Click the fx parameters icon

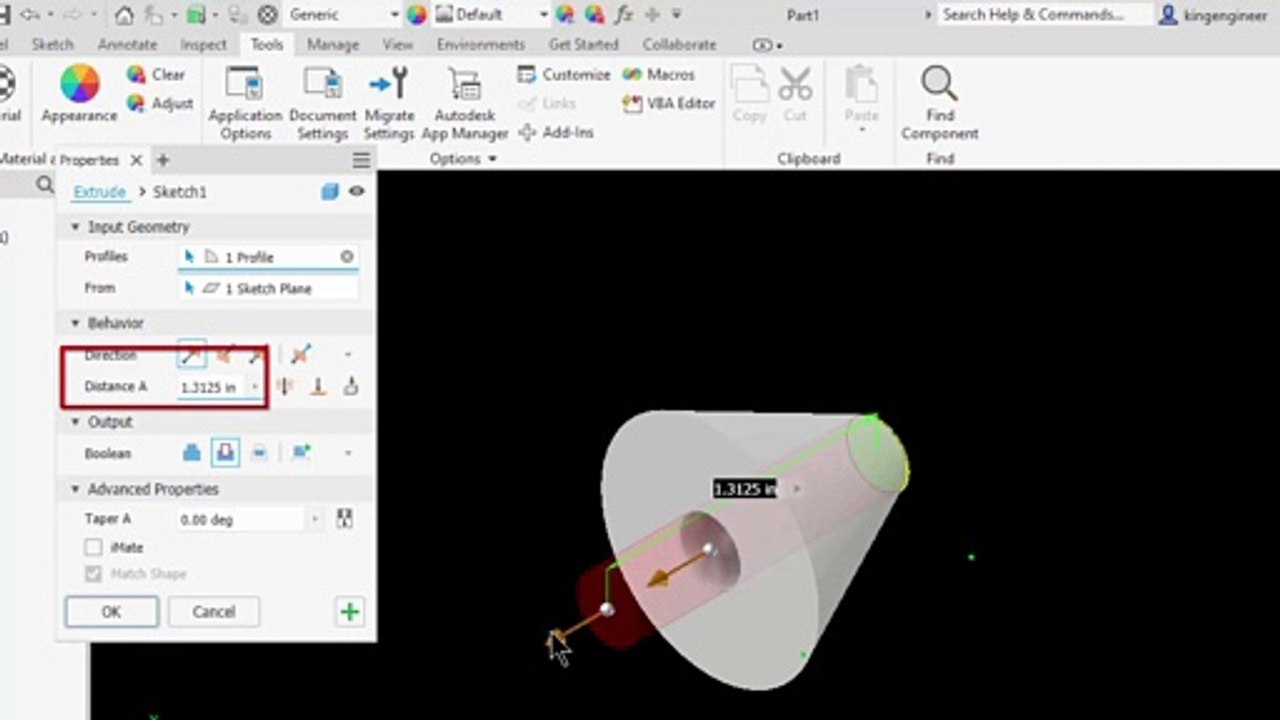(x=624, y=15)
